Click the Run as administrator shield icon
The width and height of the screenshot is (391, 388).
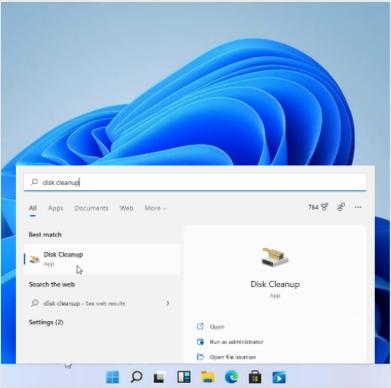click(x=200, y=342)
